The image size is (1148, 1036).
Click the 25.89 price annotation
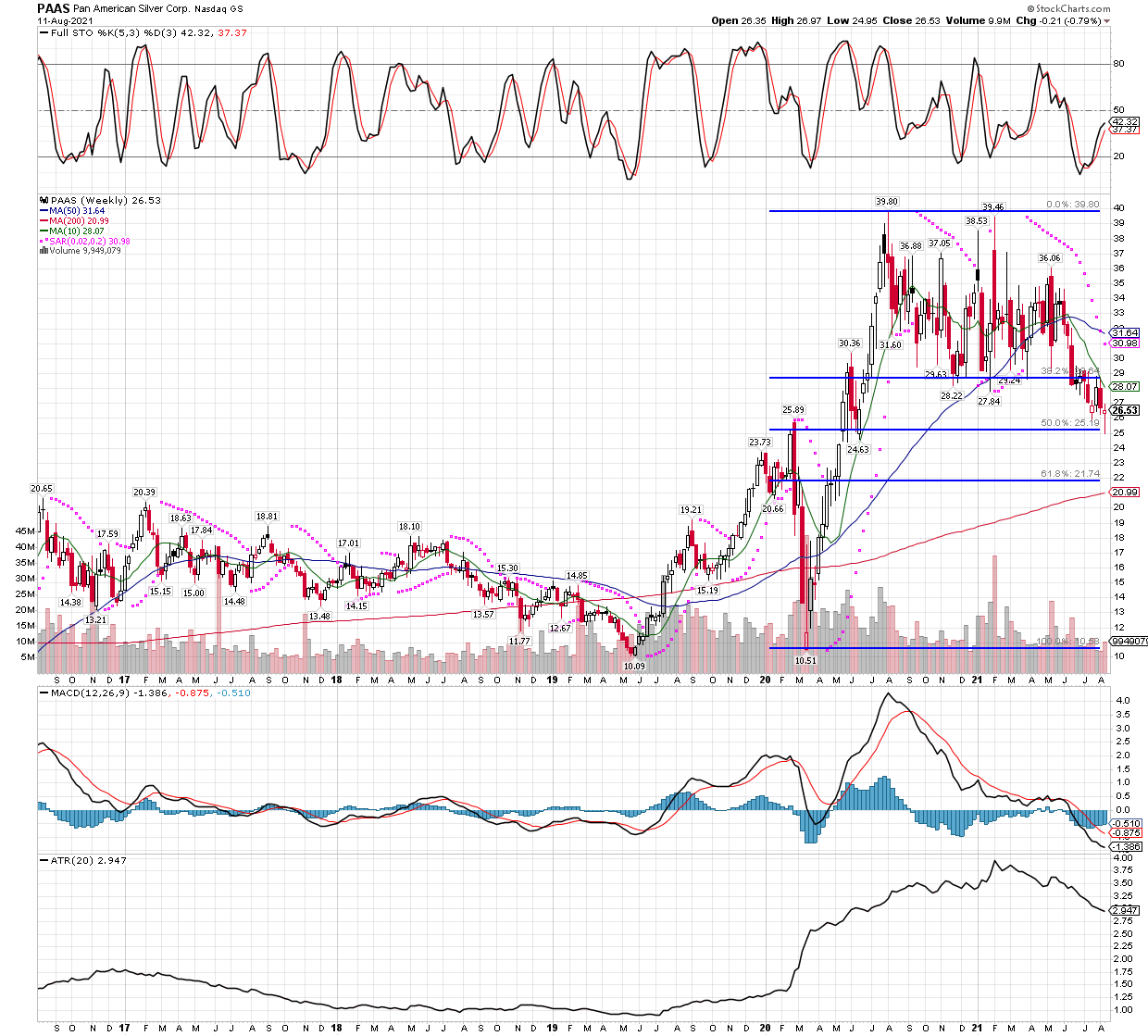click(793, 410)
